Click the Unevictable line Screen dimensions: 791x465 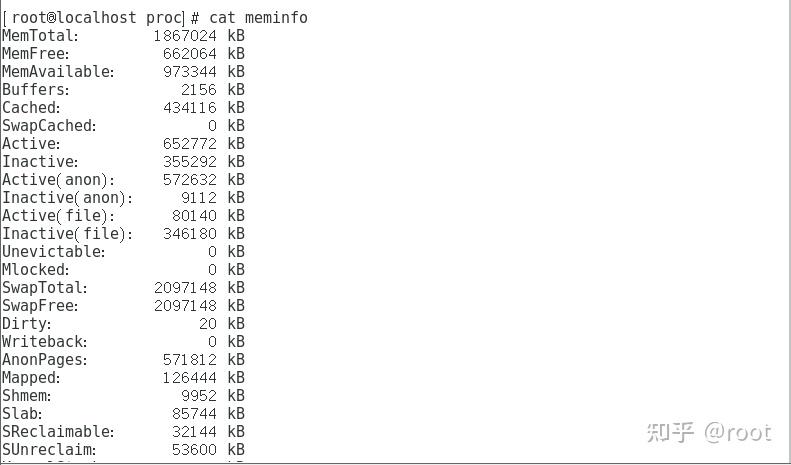[124, 252]
